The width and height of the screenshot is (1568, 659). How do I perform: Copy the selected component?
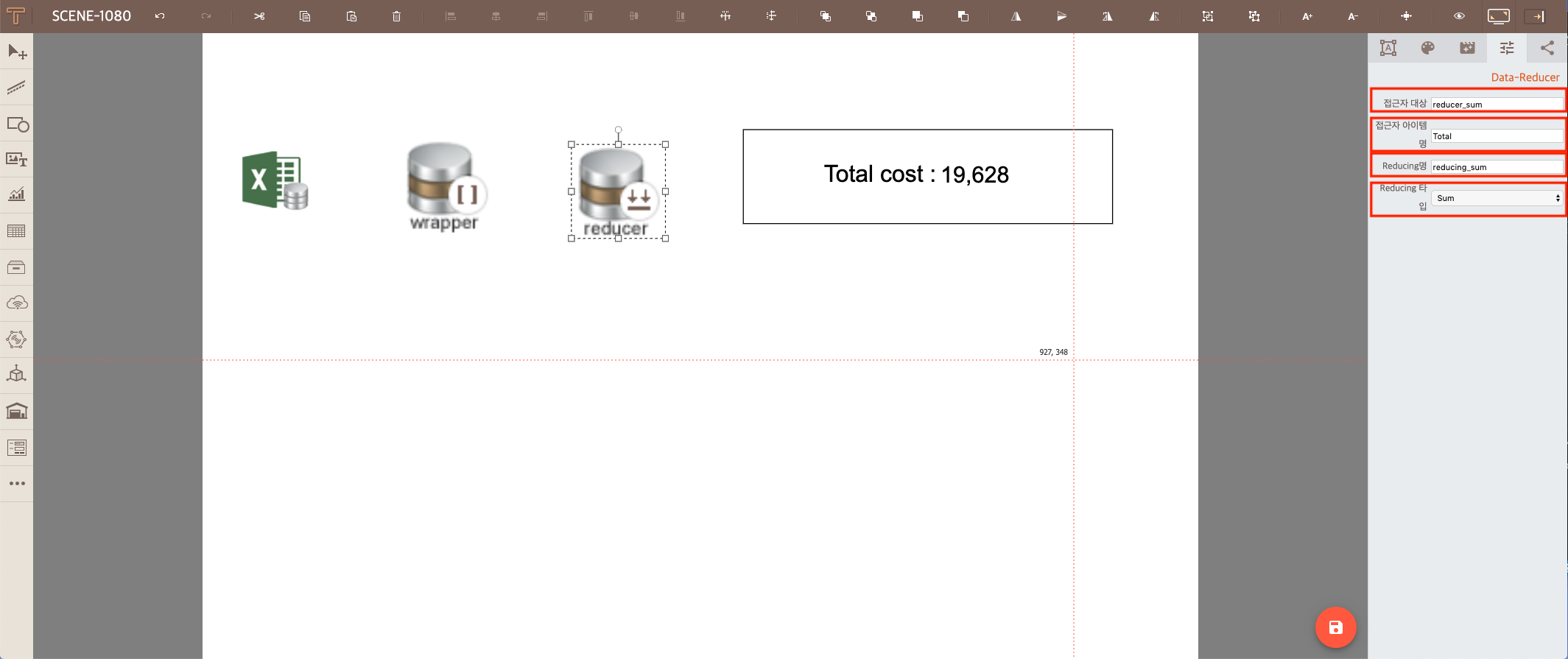[x=305, y=16]
